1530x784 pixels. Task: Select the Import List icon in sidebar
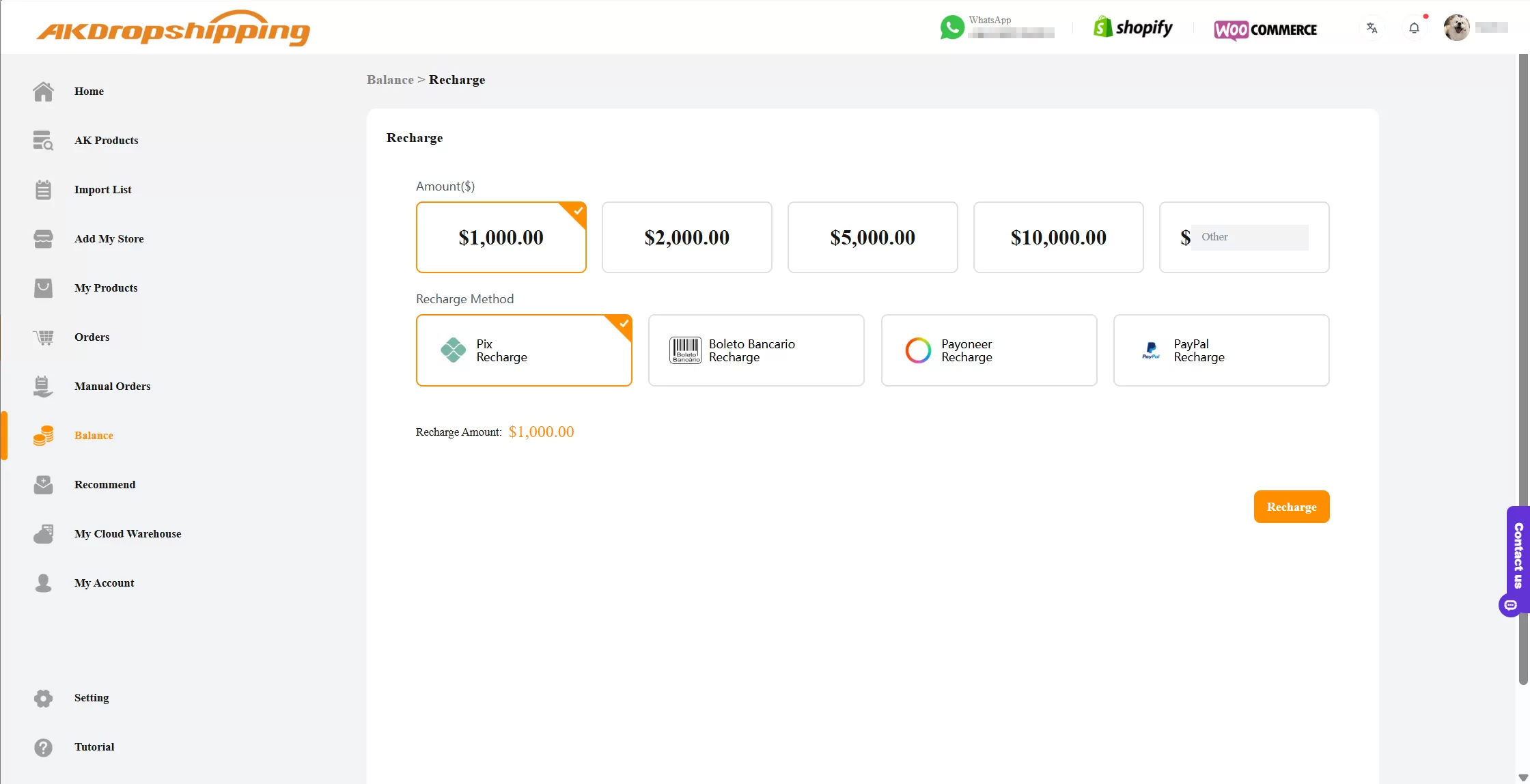click(43, 189)
